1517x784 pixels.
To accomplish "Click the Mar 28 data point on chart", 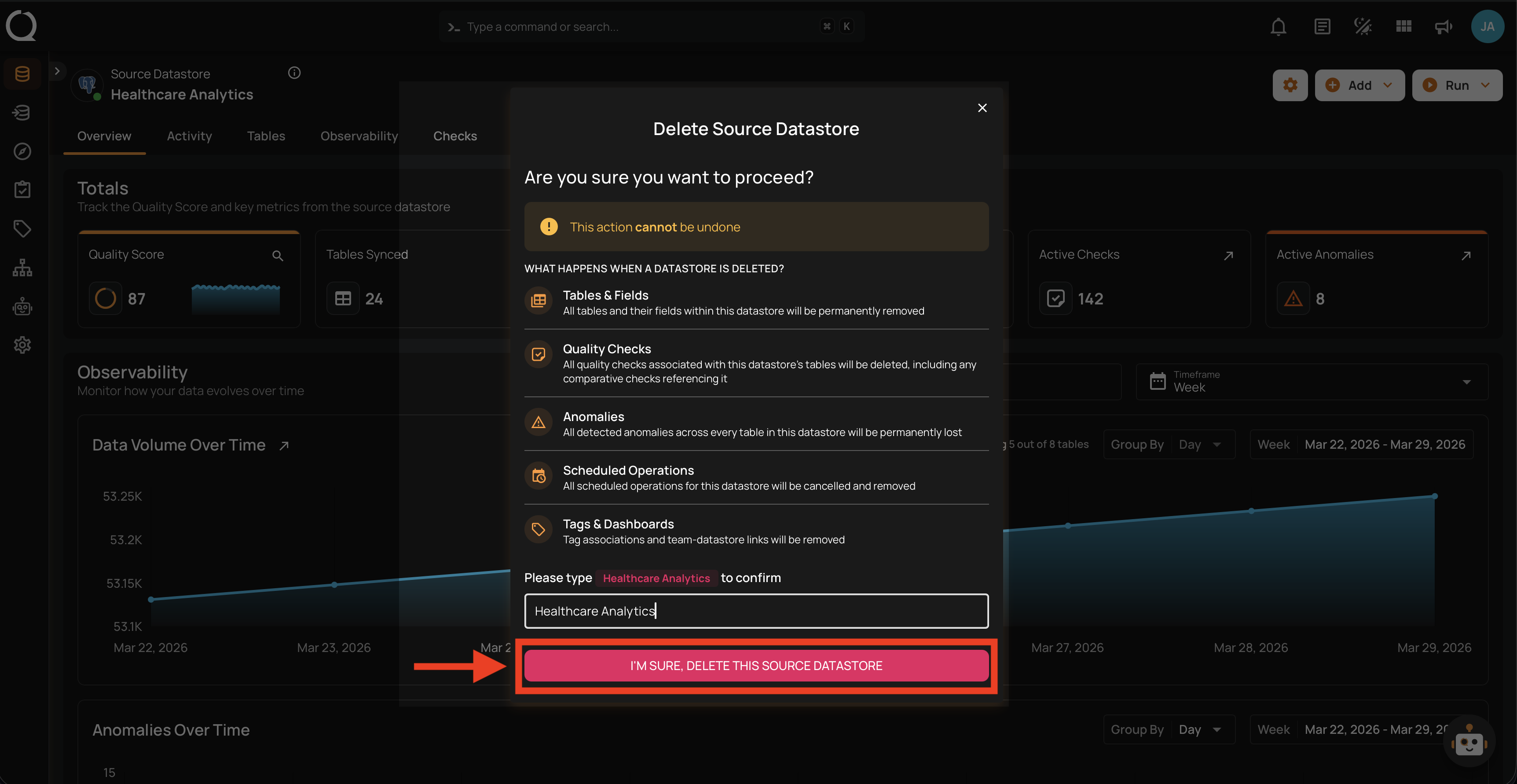I will coord(1251,511).
